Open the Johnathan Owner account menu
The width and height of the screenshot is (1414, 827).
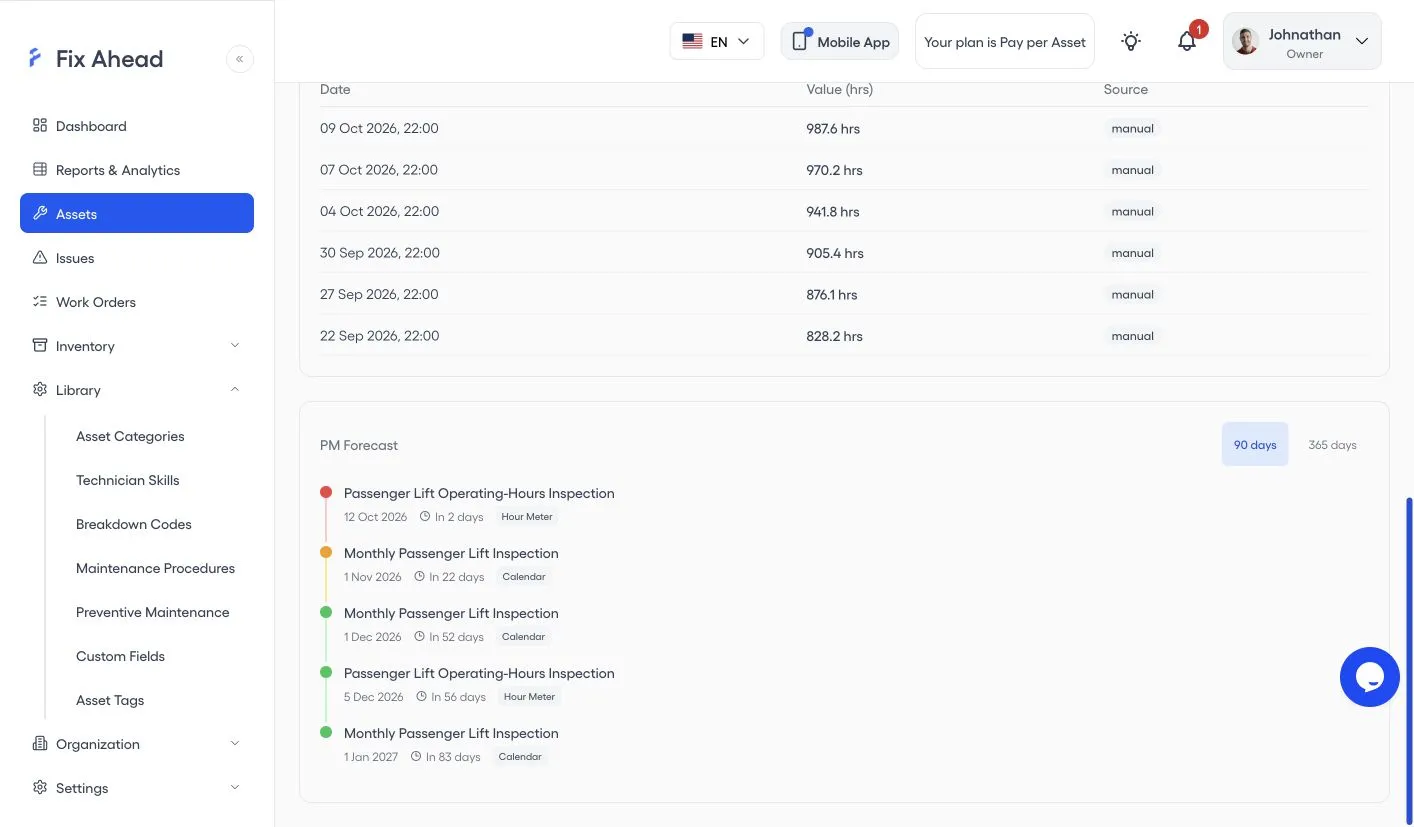1302,41
